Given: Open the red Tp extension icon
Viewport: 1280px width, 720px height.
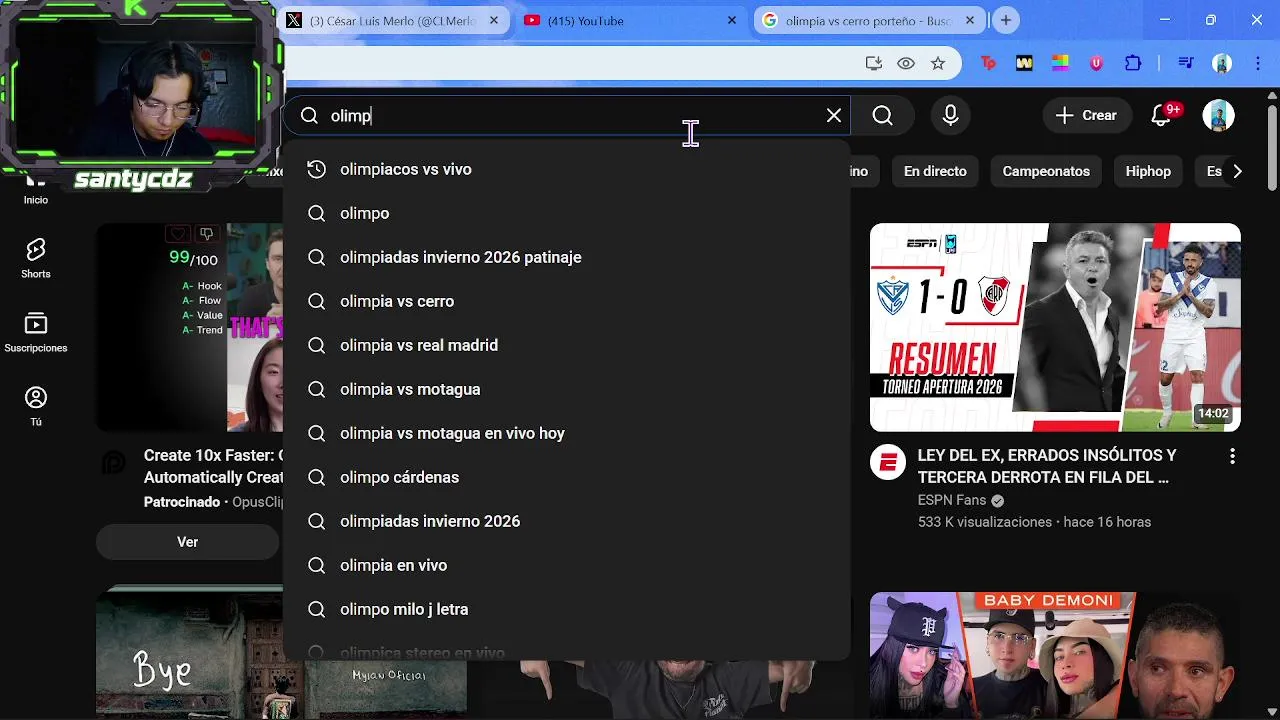Looking at the screenshot, I should click(x=988, y=63).
